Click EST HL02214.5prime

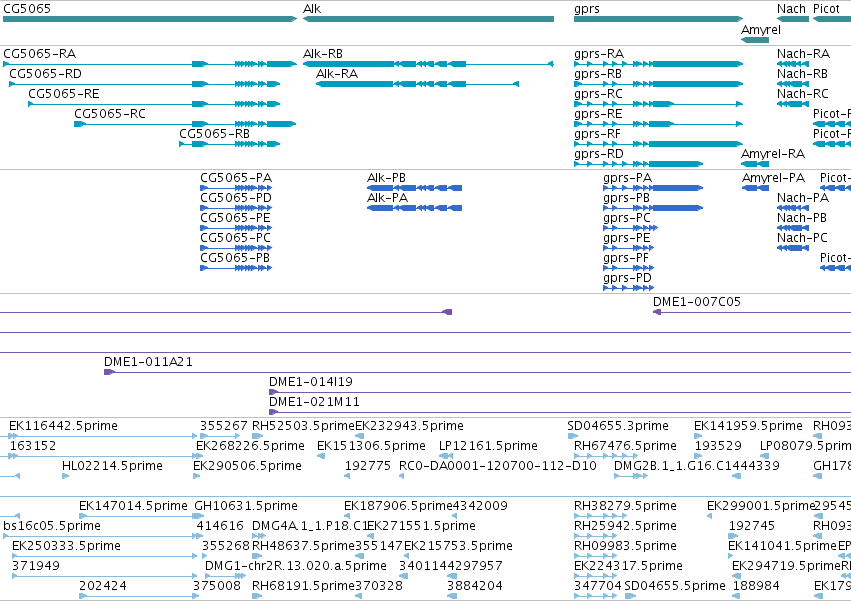coord(112,466)
